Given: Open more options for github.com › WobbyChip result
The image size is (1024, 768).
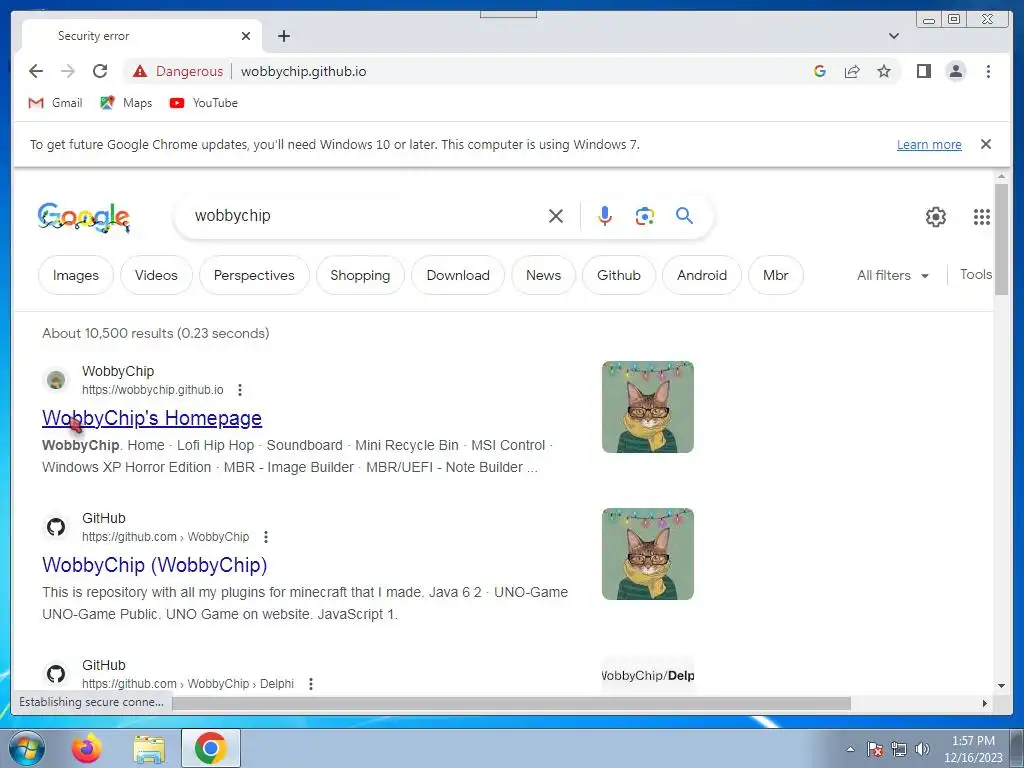Looking at the screenshot, I should pos(266,537).
